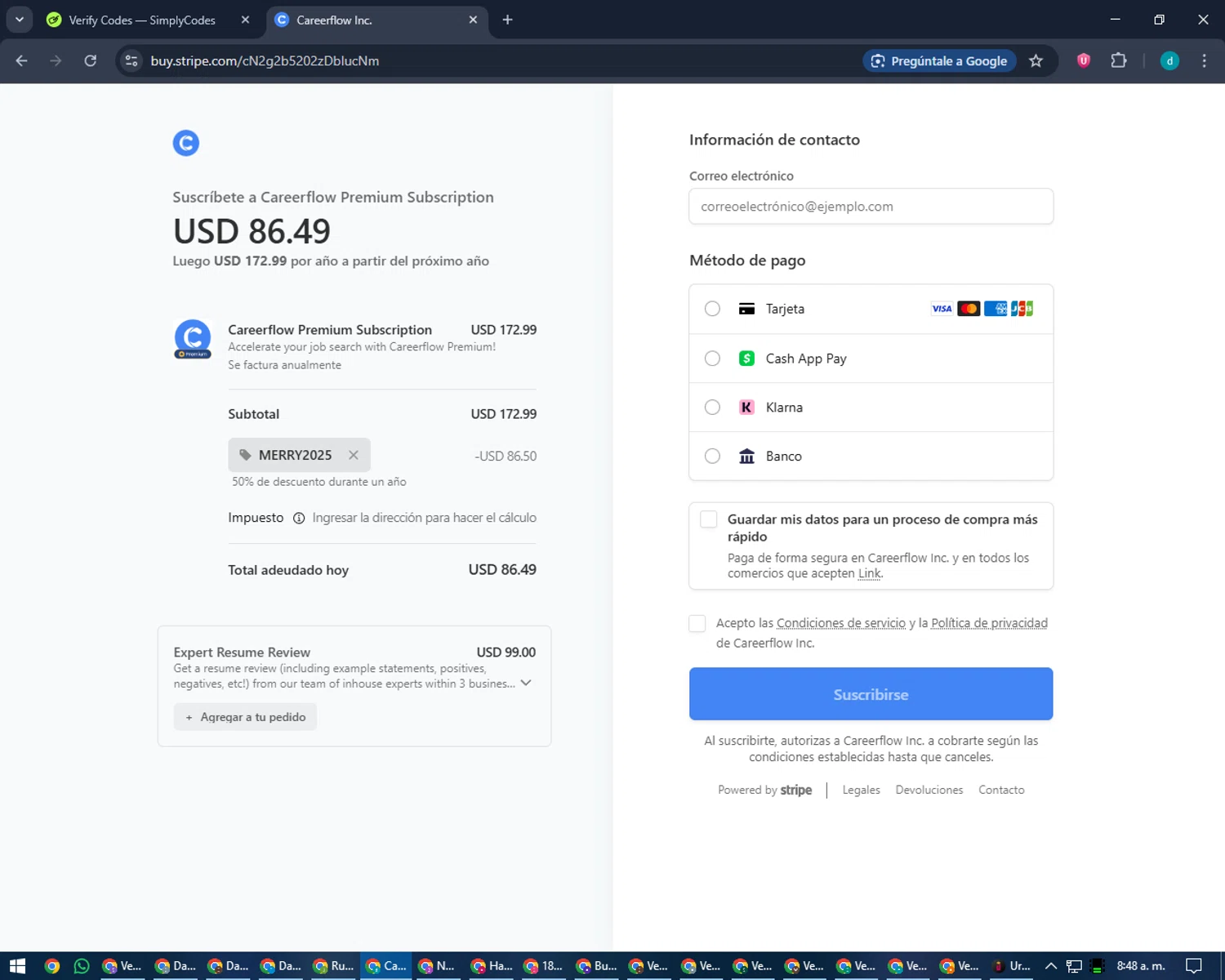1225x980 pixels.
Task: Switch to the "18..." taskbar window
Action: click(544, 966)
